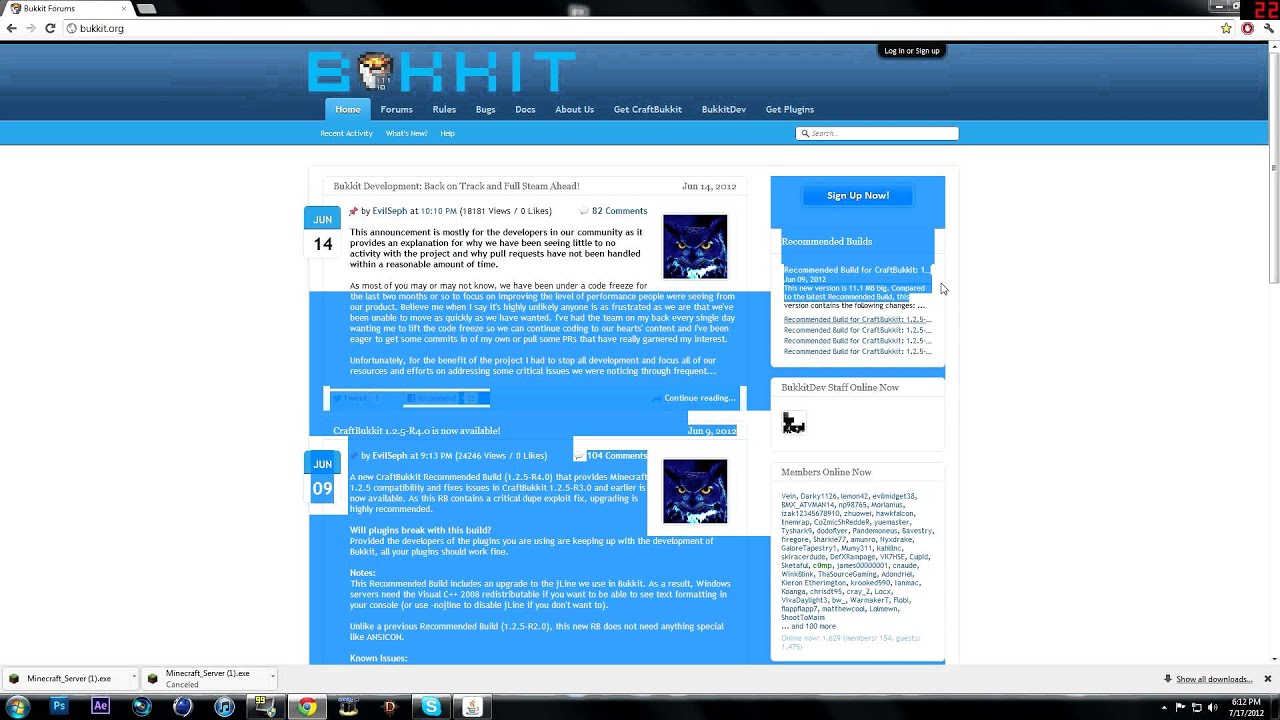Open a new browser tab
The height and width of the screenshot is (720, 1280).
(x=146, y=9)
